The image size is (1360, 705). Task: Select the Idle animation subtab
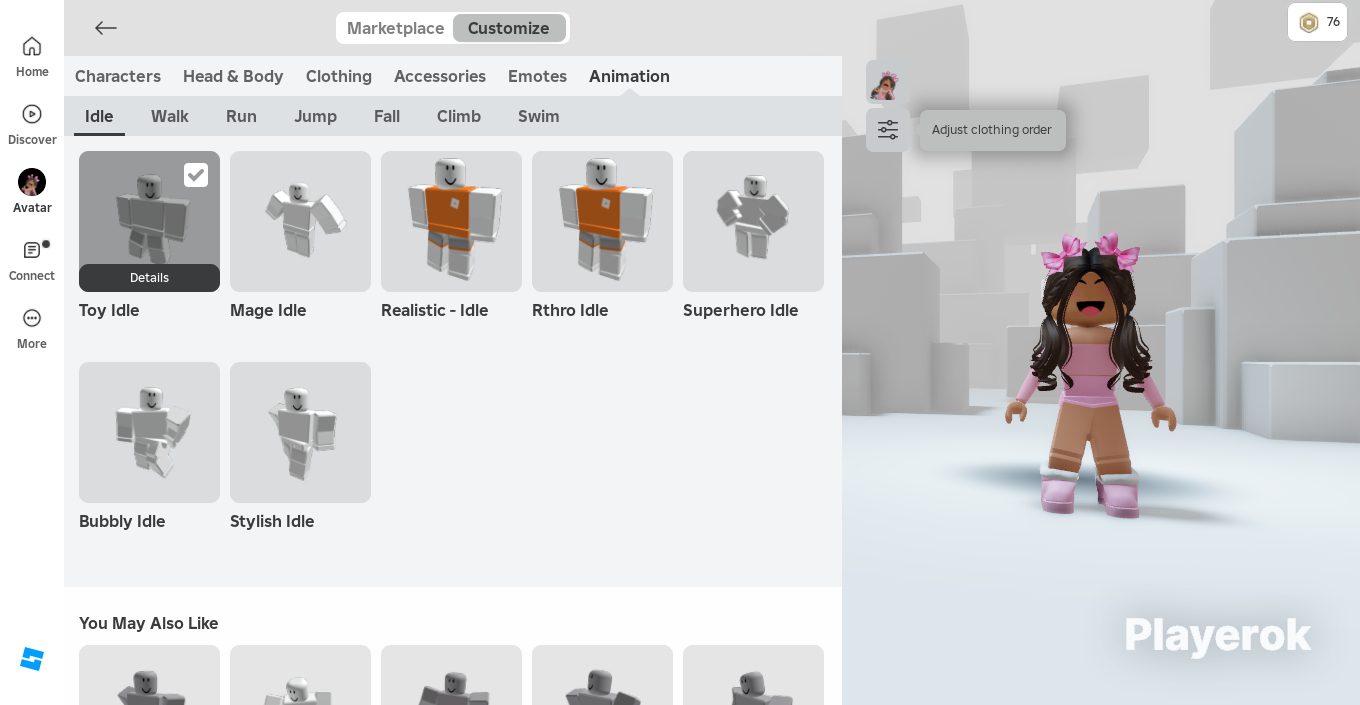coord(99,116)
